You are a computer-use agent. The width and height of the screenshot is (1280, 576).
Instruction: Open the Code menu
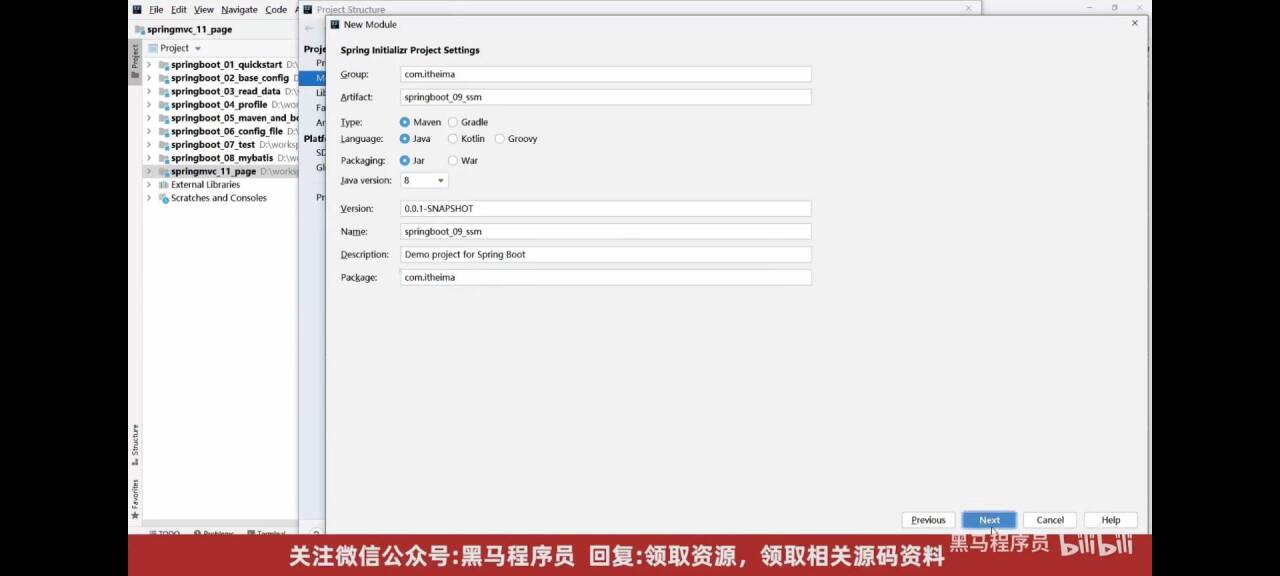click(x=276, y=10)
